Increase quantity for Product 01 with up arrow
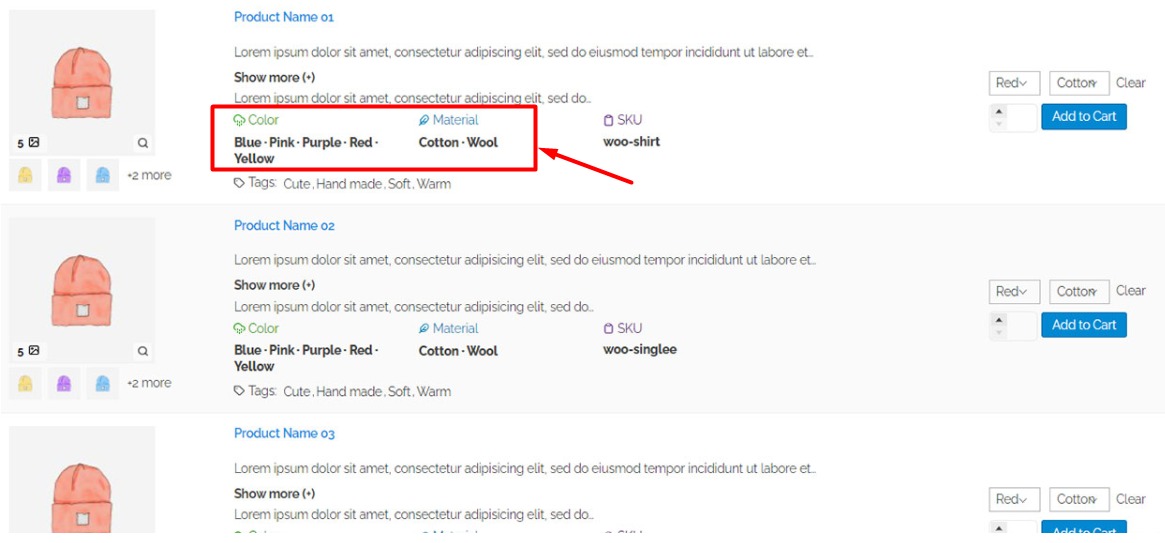This screenshot has height=543, width=1165. (998, 111)
